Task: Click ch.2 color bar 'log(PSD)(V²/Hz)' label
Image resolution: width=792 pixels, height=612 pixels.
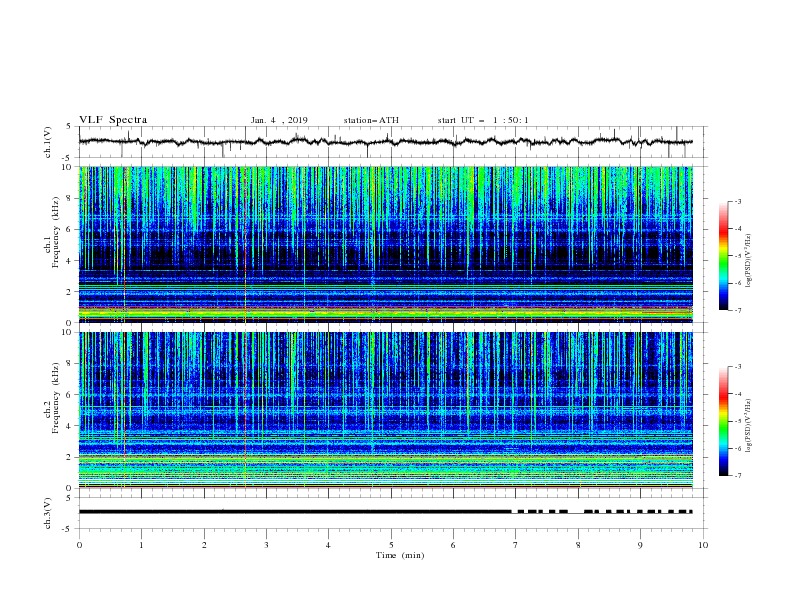Action: click(x=748, y=425)
